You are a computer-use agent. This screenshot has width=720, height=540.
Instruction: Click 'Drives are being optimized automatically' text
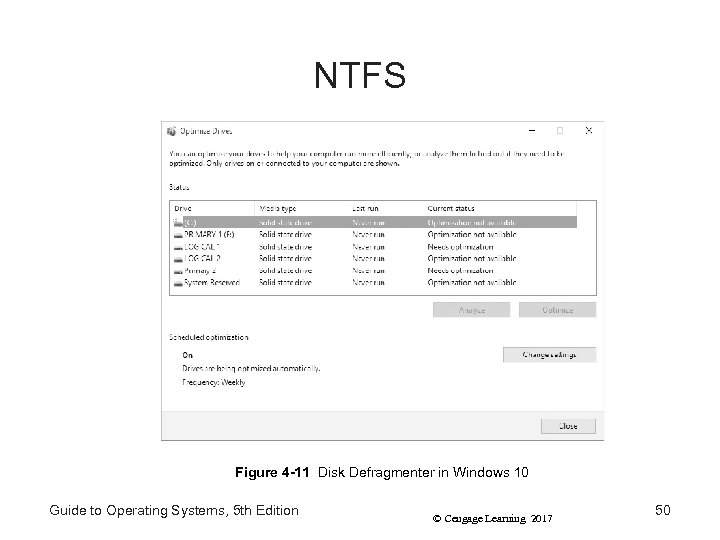[x=251, y=369]
